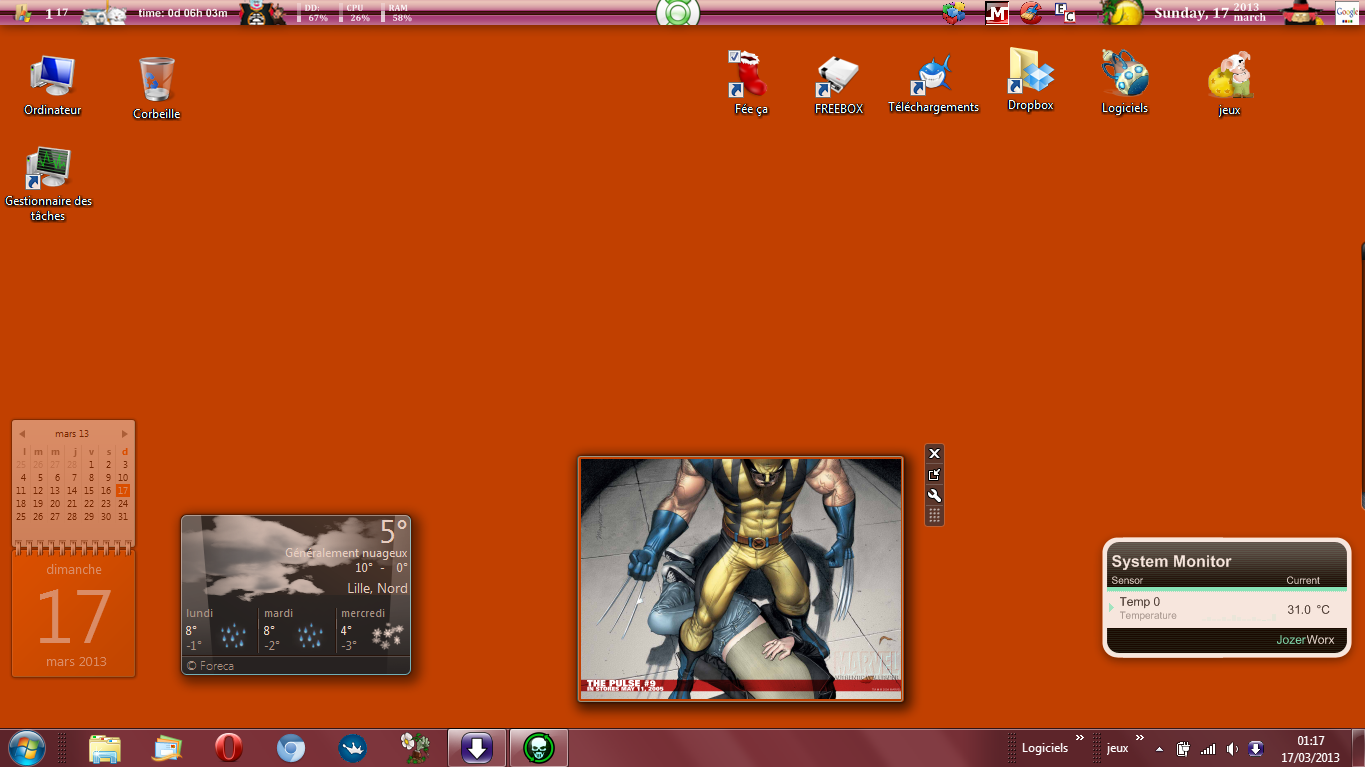Open Windows Explorer from taskbar
Image resolution: width=1365 pixels, height=767 pixels.
(105, 748)
